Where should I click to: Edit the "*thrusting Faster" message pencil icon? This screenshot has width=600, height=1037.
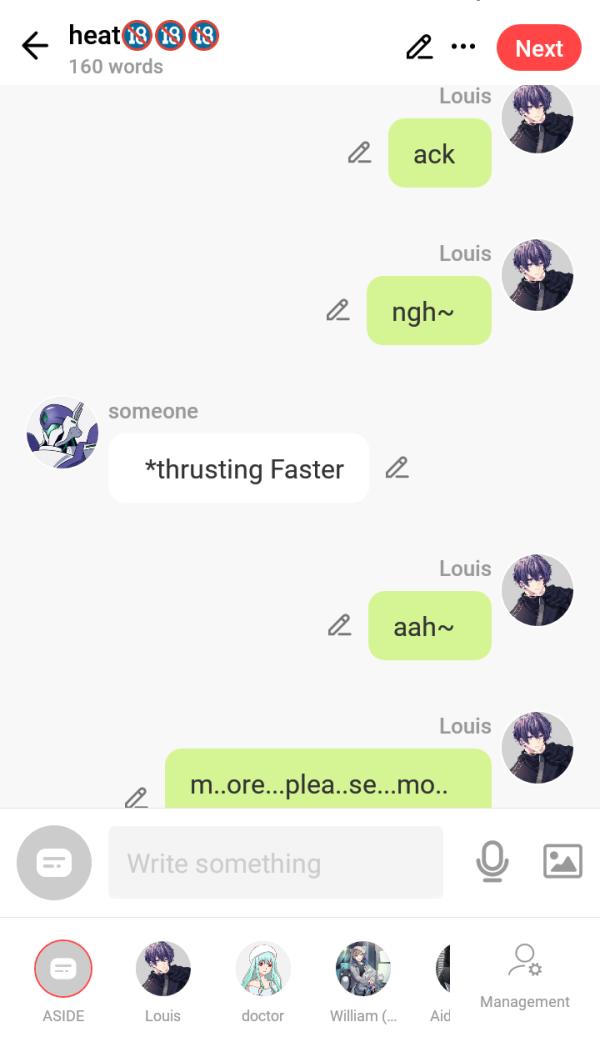(x=397, y=468)
